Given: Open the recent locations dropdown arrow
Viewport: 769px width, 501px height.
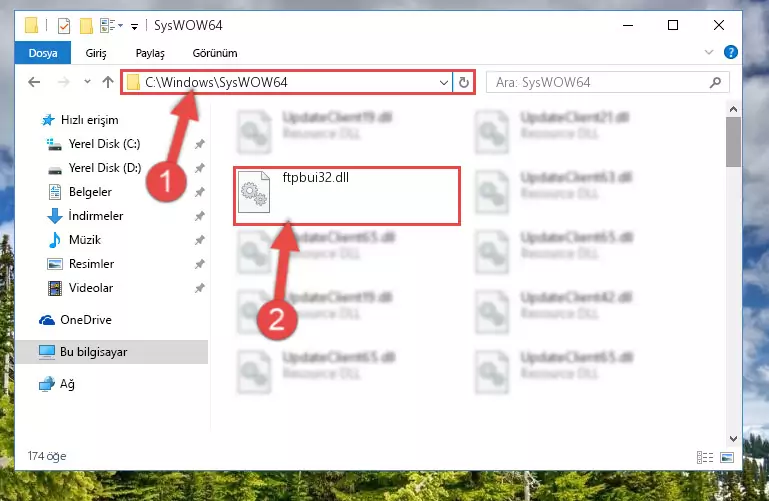Looking at the screenshot, I should click(87, 82).
